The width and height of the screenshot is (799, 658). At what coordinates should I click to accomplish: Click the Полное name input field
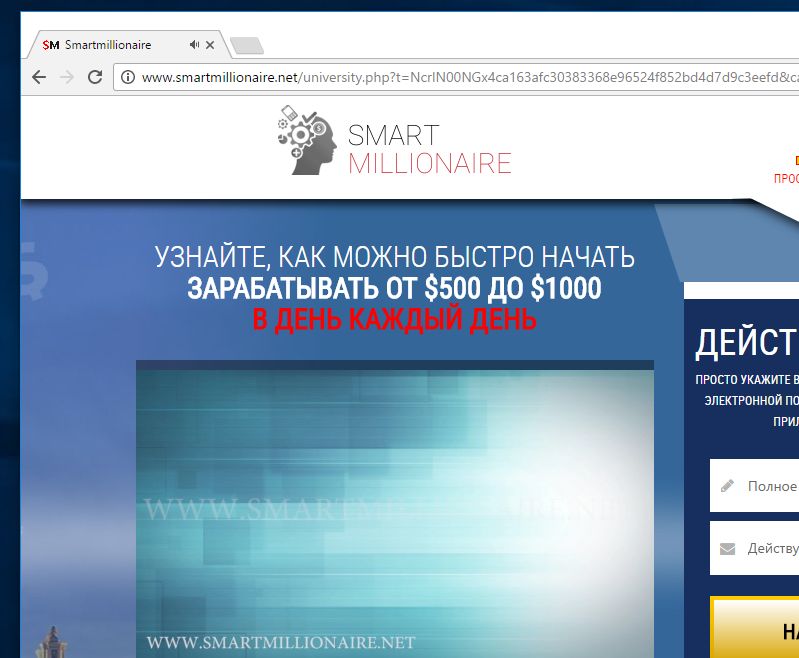[755, 486]
